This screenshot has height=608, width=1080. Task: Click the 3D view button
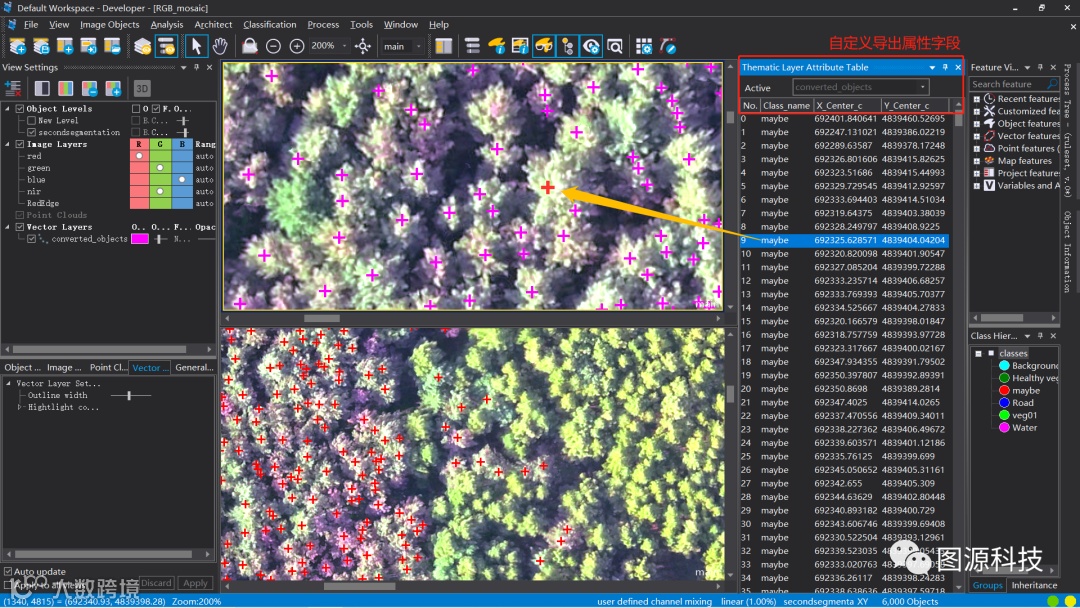pos(142,88)
